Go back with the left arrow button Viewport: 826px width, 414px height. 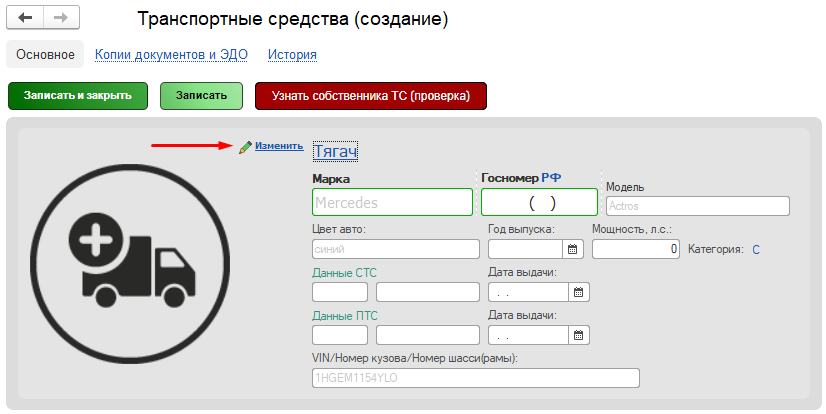pyautogui.click(x=25, y=17)
